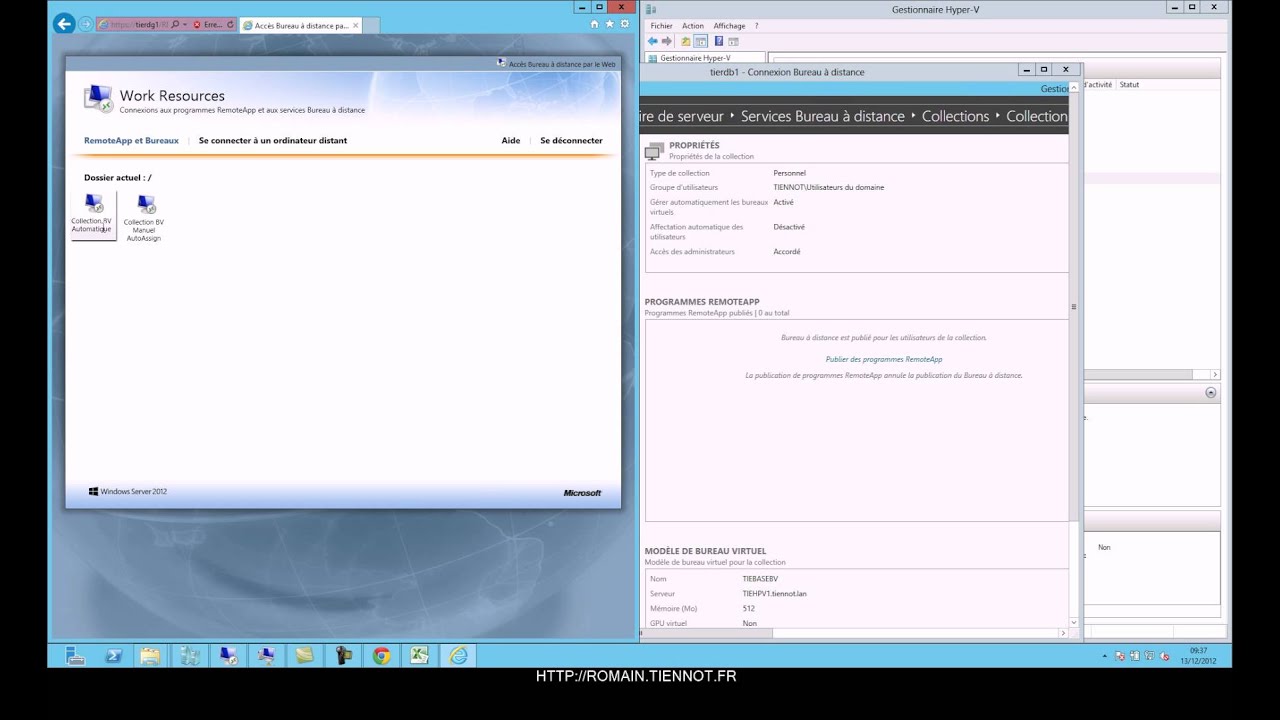The height and width of the screenshot is (720, 1280).
Task: Open IE tools gear icon
Action: [x=623, y=24]
